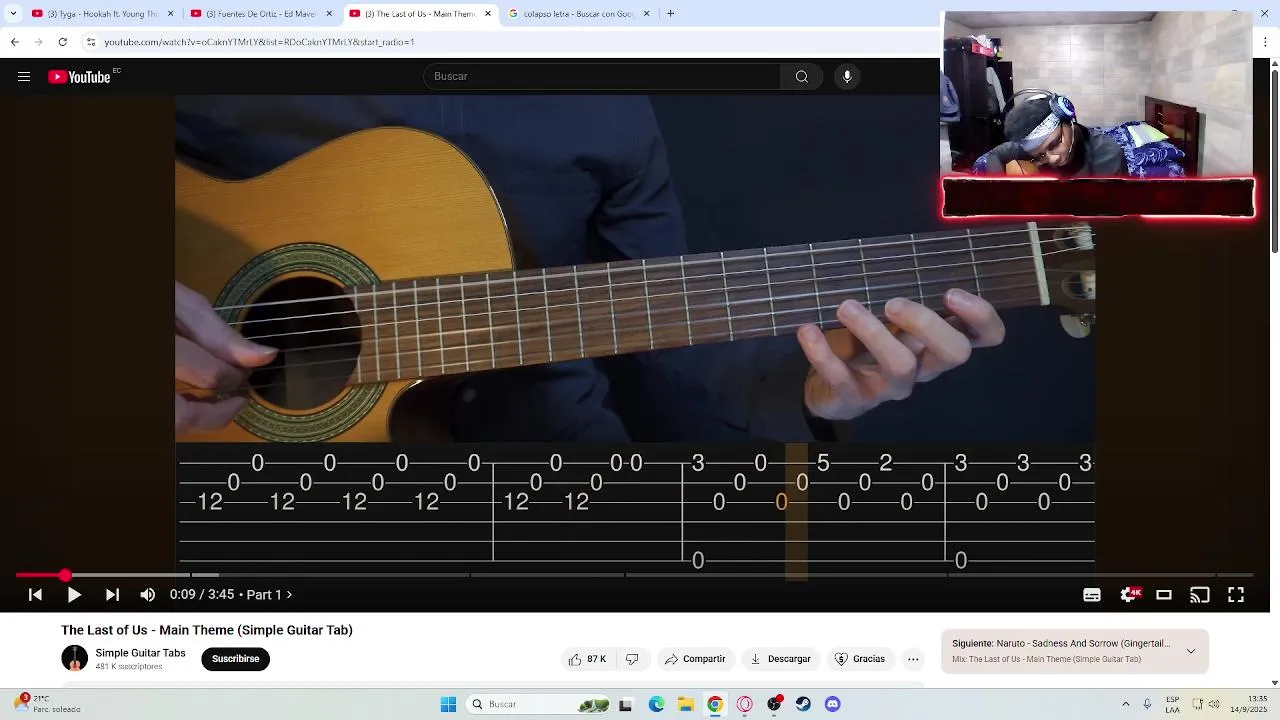This screenshot has height=720, width=1280.
Task: Subscribe via the Suscribirse button
Action: pyautogui.click(x=235, y=659)
